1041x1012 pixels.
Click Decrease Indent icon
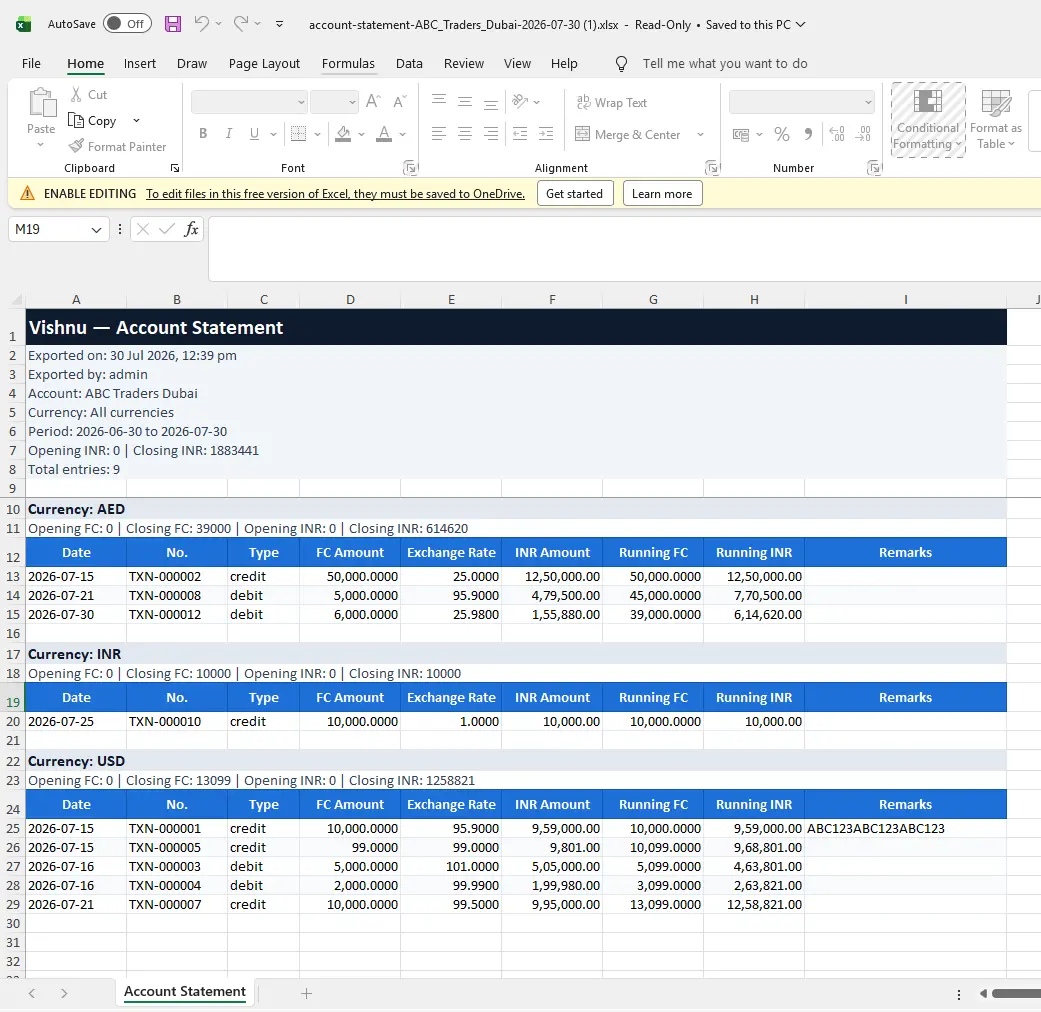tap(520, 133)
